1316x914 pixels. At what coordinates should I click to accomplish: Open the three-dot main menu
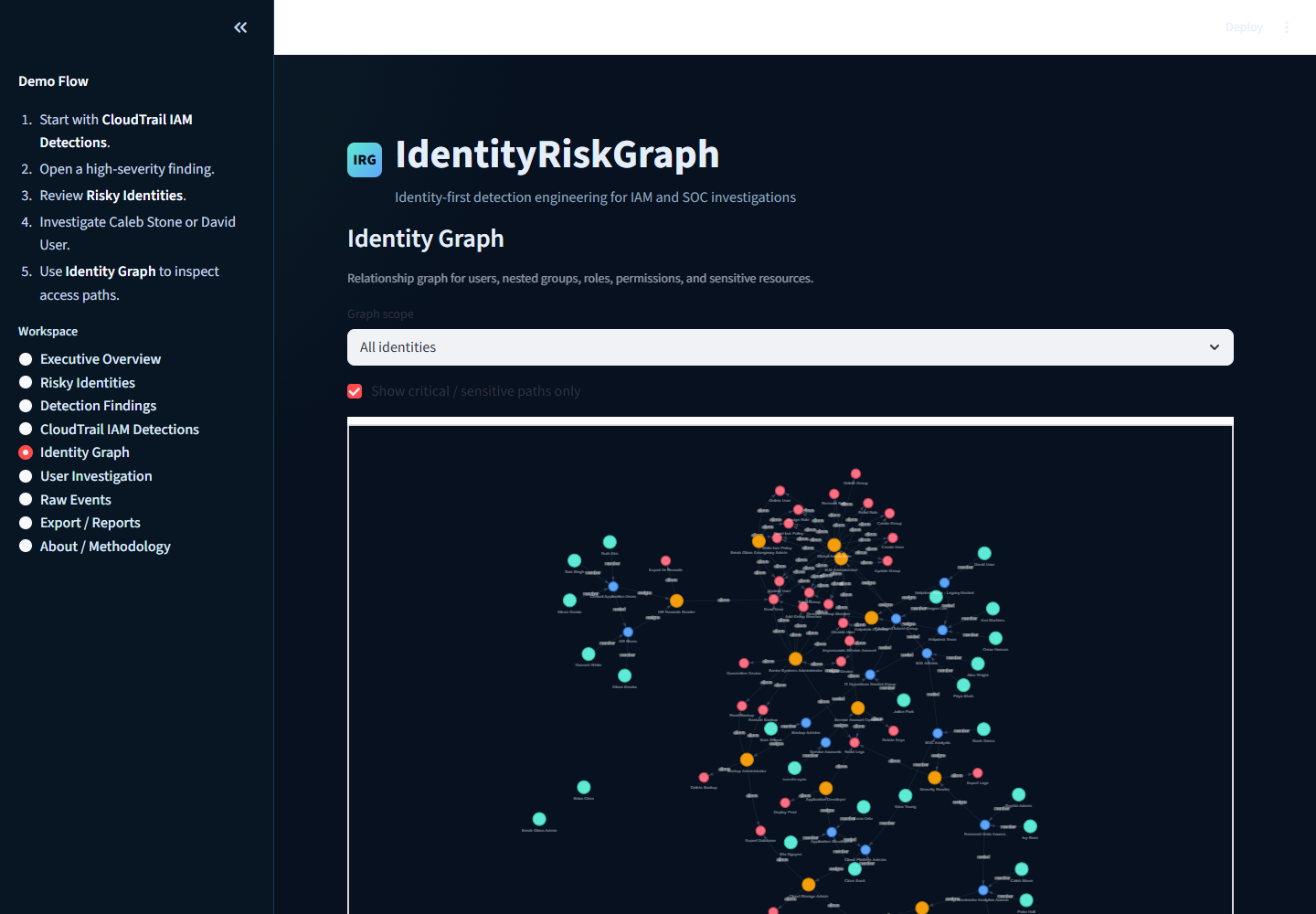pos(1287,27)
